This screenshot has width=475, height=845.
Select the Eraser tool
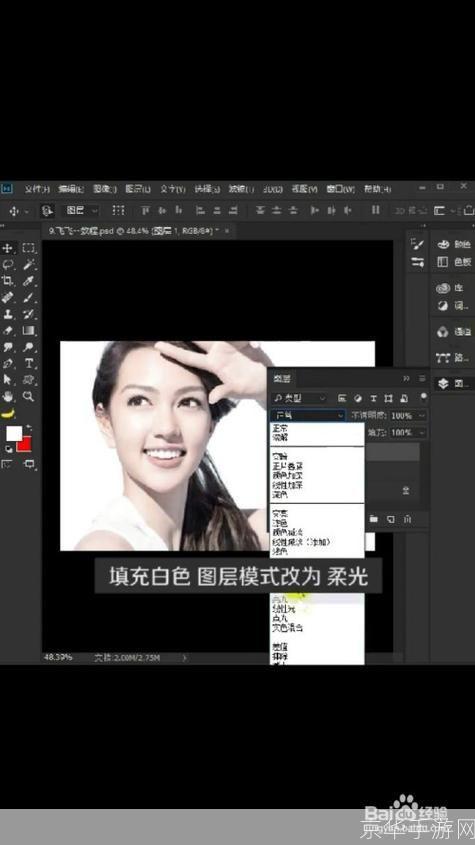pos(8,330)
